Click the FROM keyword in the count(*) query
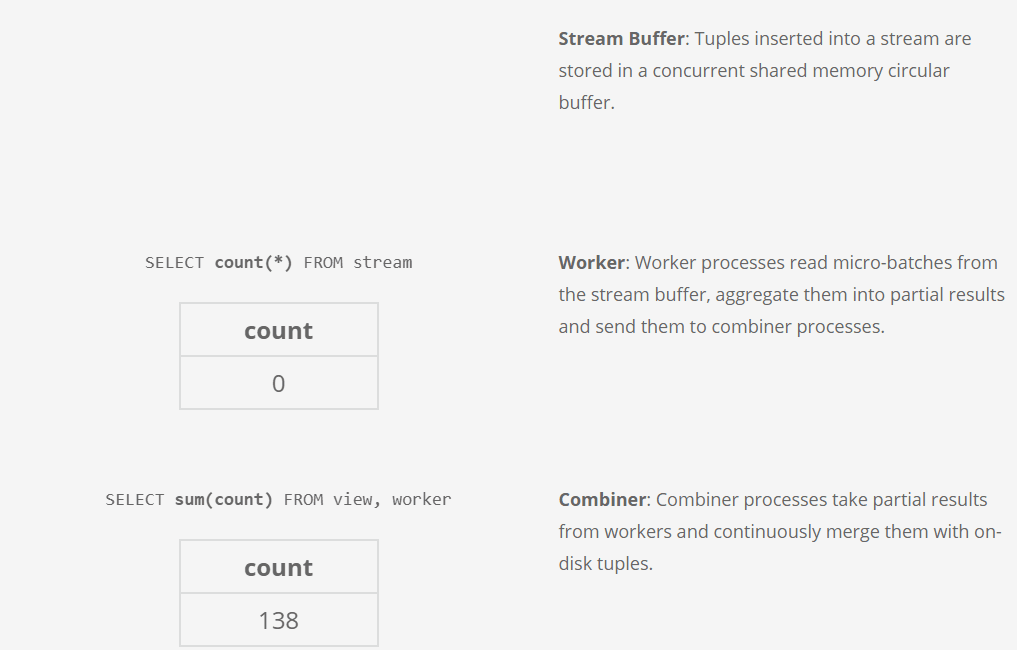1017x650 pixels. click(x=323, y=263)
